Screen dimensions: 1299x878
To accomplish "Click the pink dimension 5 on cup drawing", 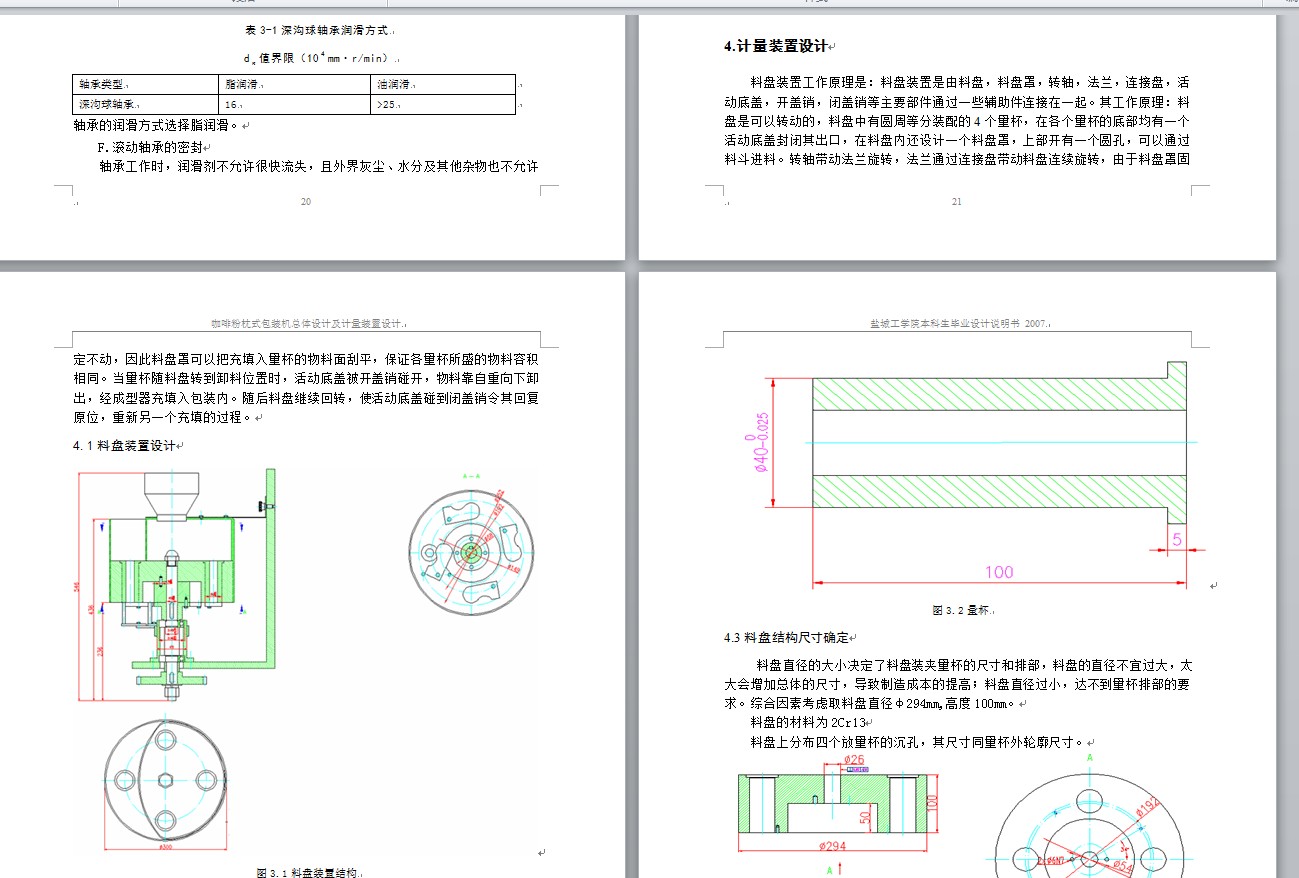I will (1177, 540).
